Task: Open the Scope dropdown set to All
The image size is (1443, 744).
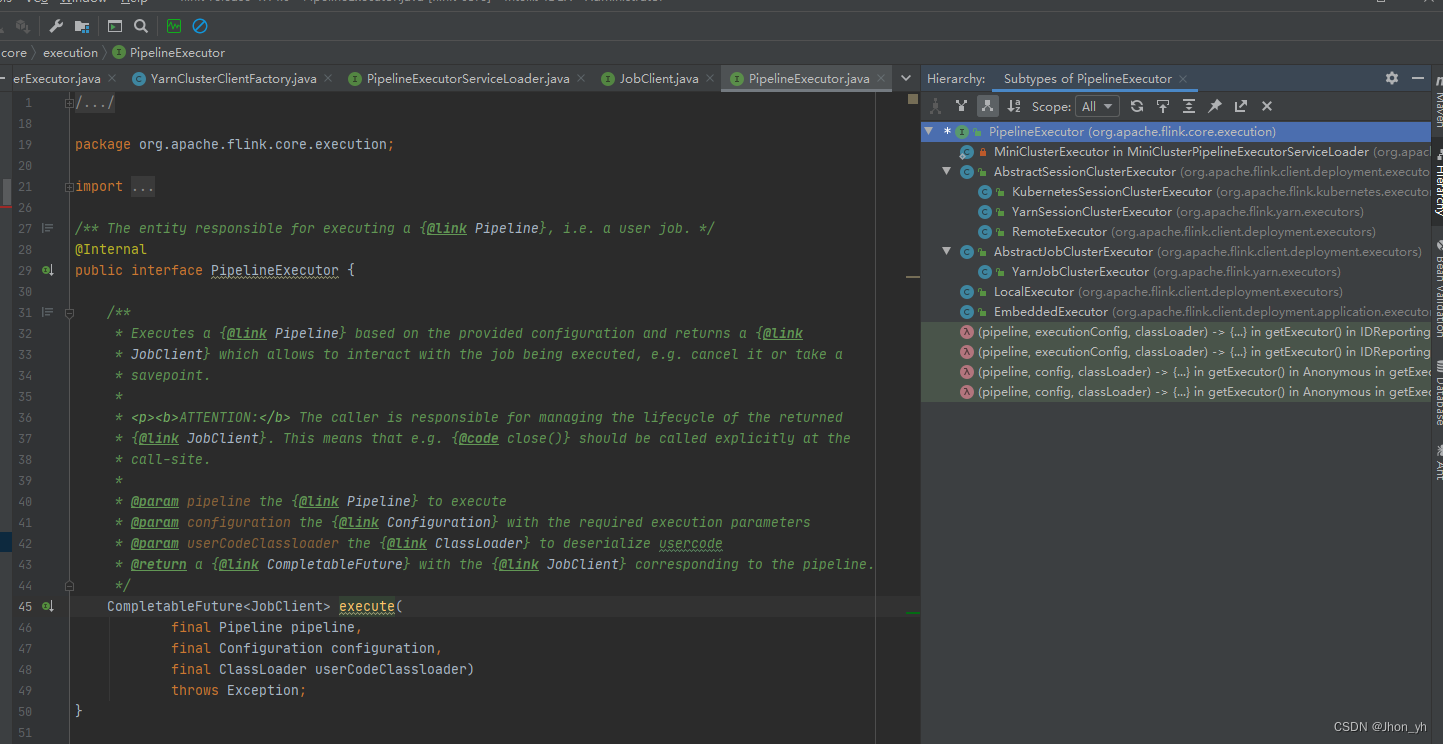Action: pyautogui.click(x=1097, y=106)
